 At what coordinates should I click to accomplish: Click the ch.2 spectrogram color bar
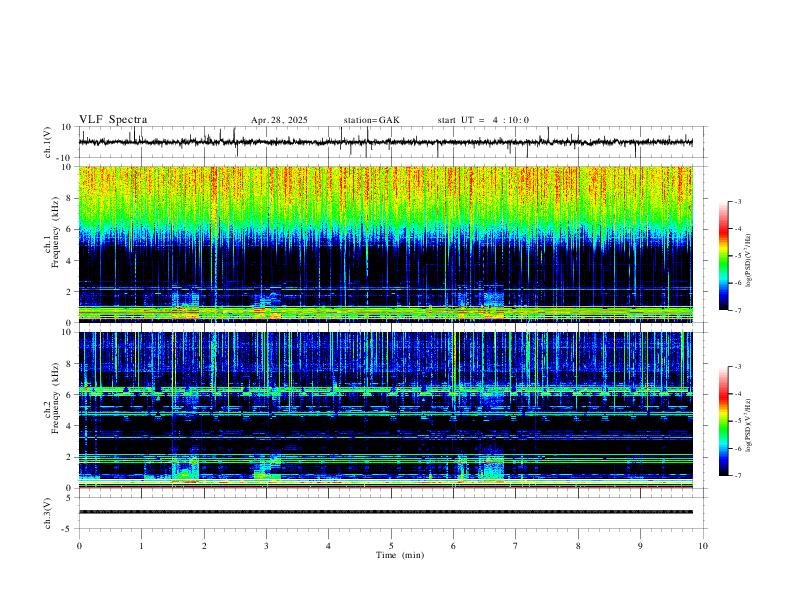(724, 421)
